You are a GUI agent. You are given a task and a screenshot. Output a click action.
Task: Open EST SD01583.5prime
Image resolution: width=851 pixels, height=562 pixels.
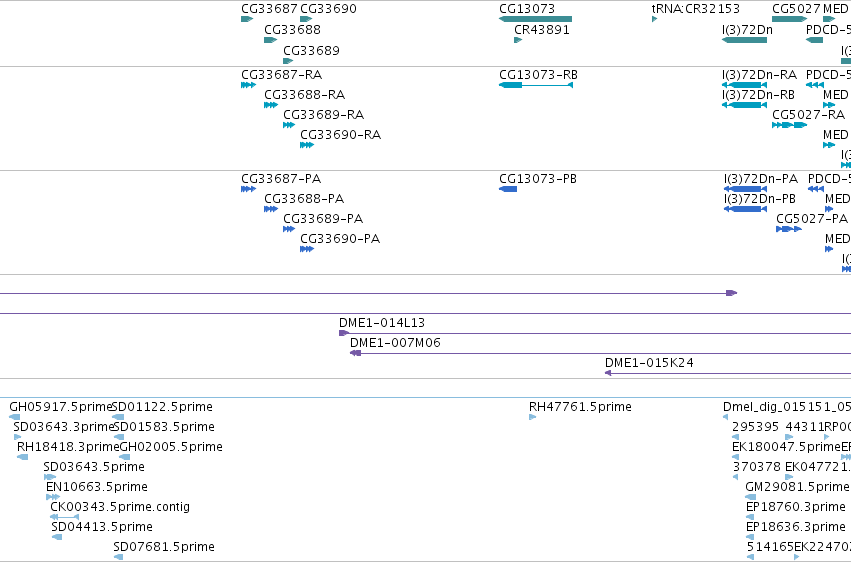click(x=119, y=437)
